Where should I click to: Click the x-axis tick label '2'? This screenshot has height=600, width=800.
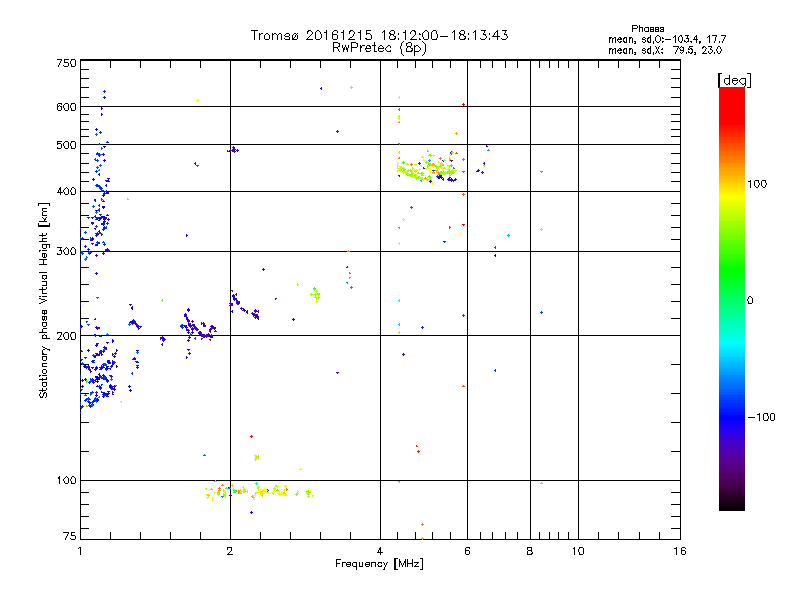[230, 551]
